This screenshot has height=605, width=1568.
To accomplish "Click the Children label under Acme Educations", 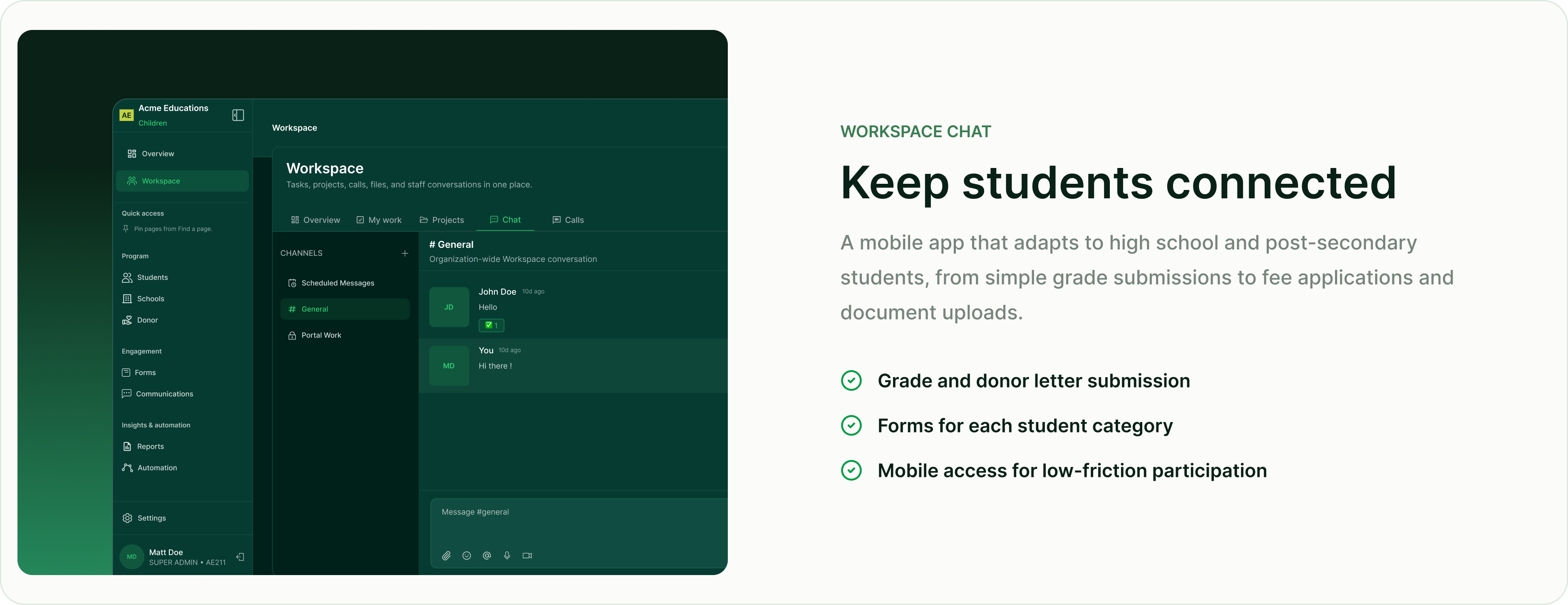I will [153, 123].
